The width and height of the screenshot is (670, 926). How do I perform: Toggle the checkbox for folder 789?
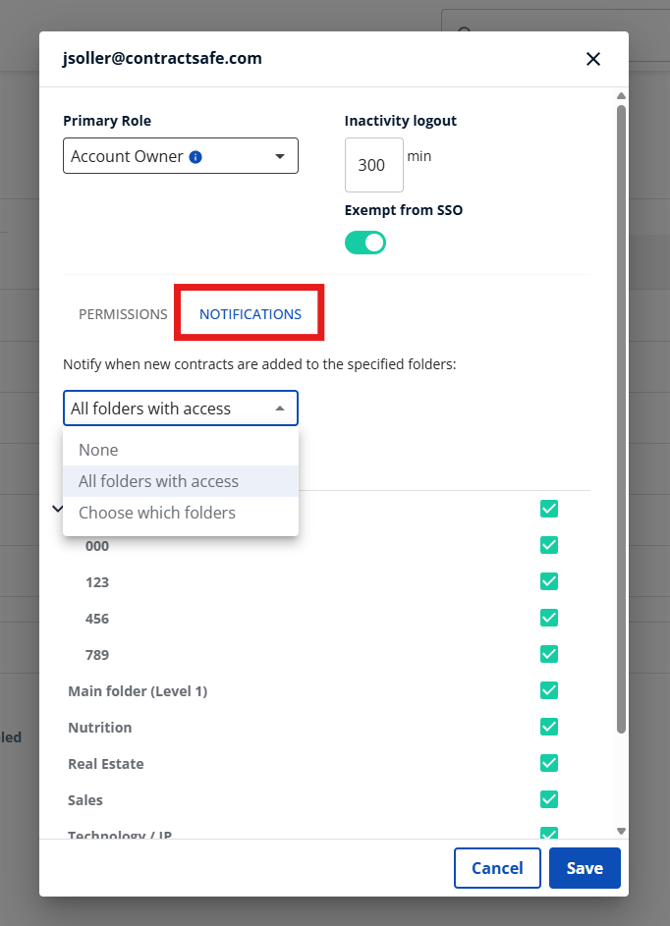549,654
